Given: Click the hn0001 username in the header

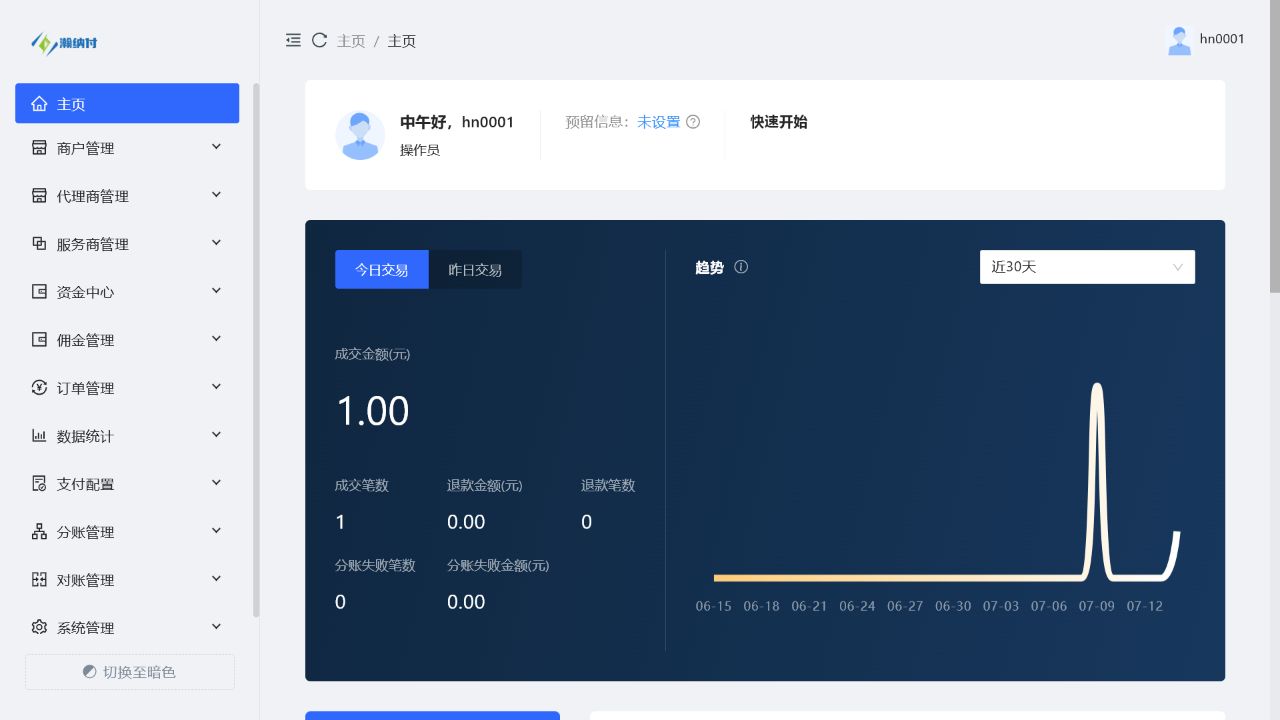Looking at the screenshot, I should (1222, 39).
